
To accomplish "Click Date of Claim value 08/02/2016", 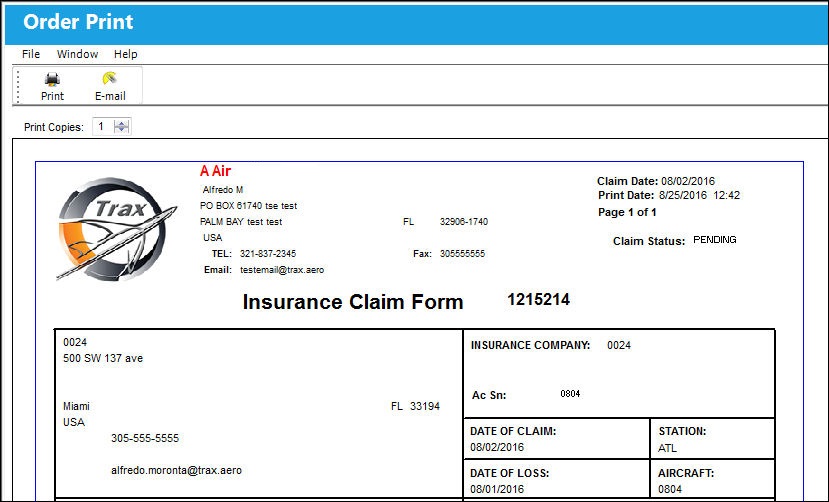I will coord(497,448).
